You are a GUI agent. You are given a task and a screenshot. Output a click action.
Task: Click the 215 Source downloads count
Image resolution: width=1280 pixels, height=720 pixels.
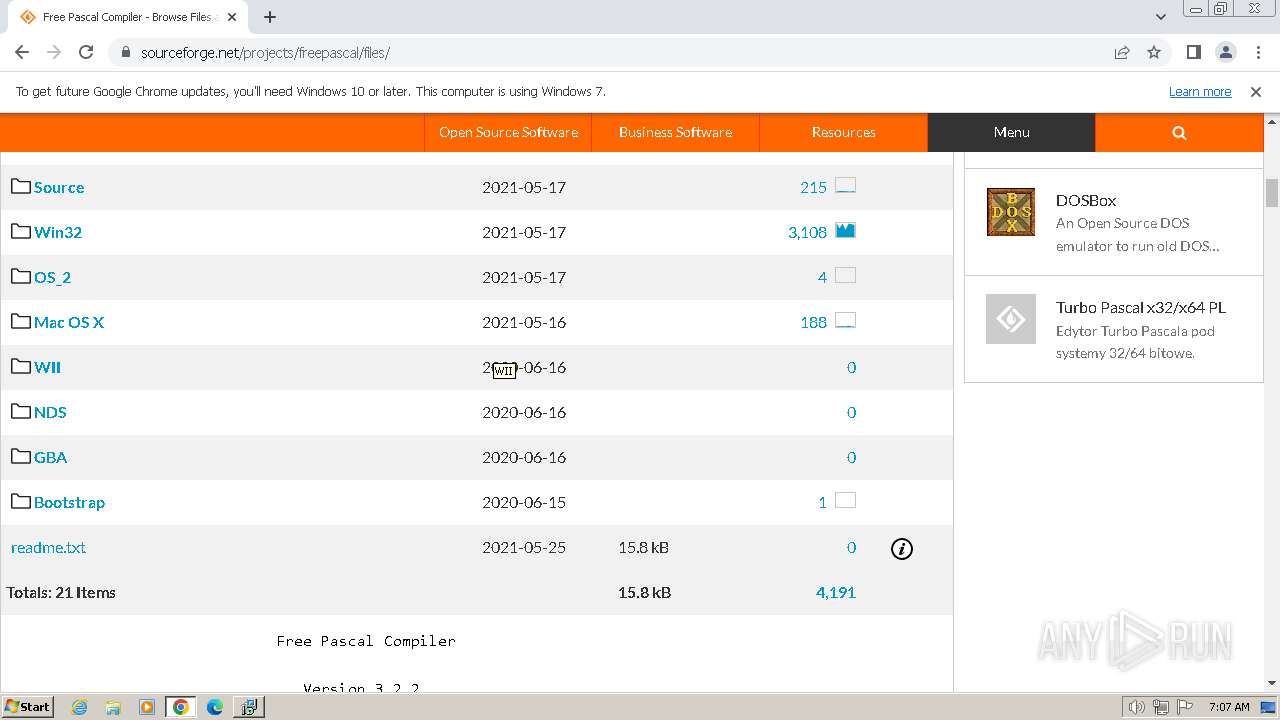point(813,187)
